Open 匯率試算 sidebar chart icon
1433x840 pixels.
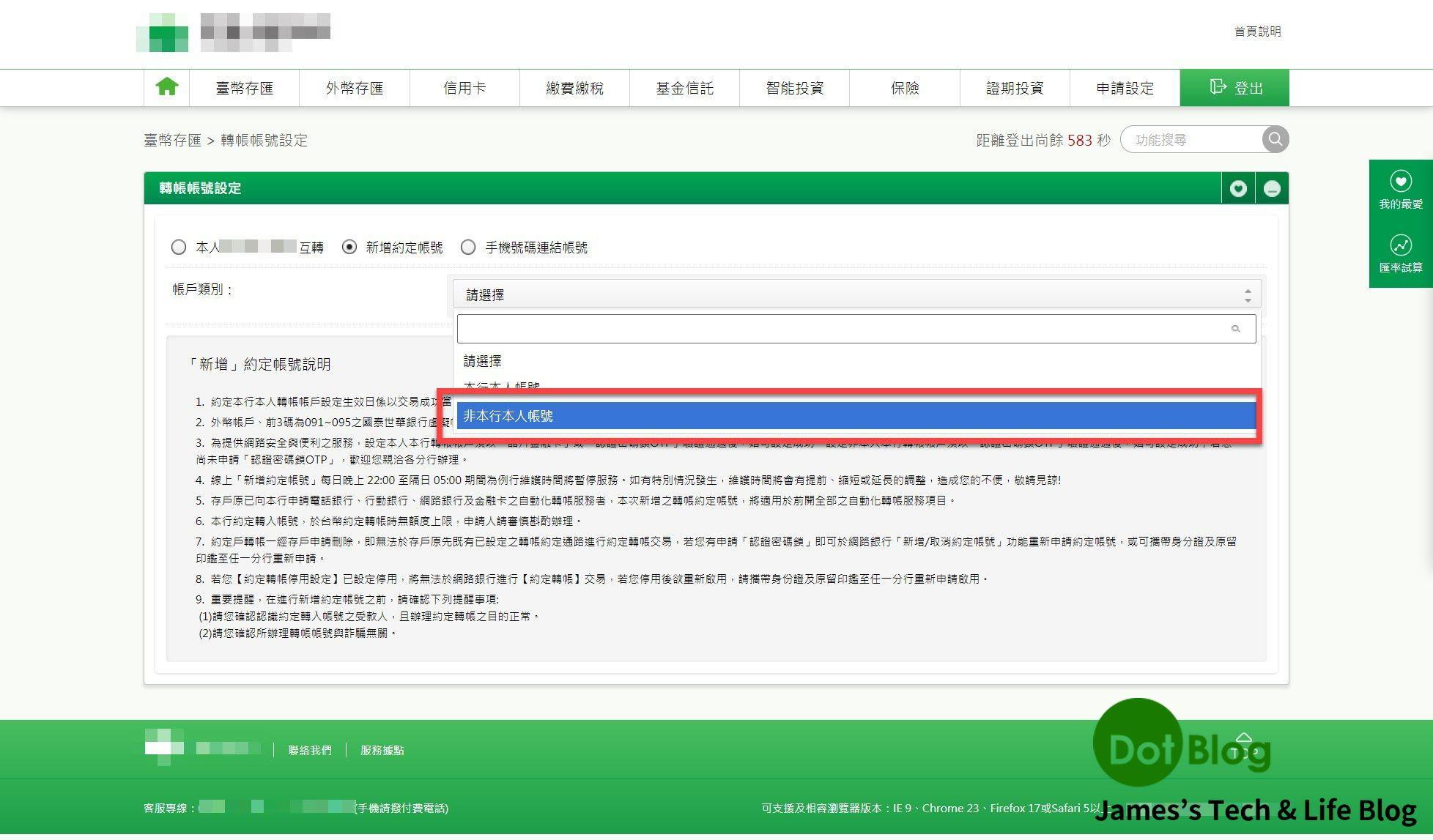pyautogui.click(x=1401, y=245)
